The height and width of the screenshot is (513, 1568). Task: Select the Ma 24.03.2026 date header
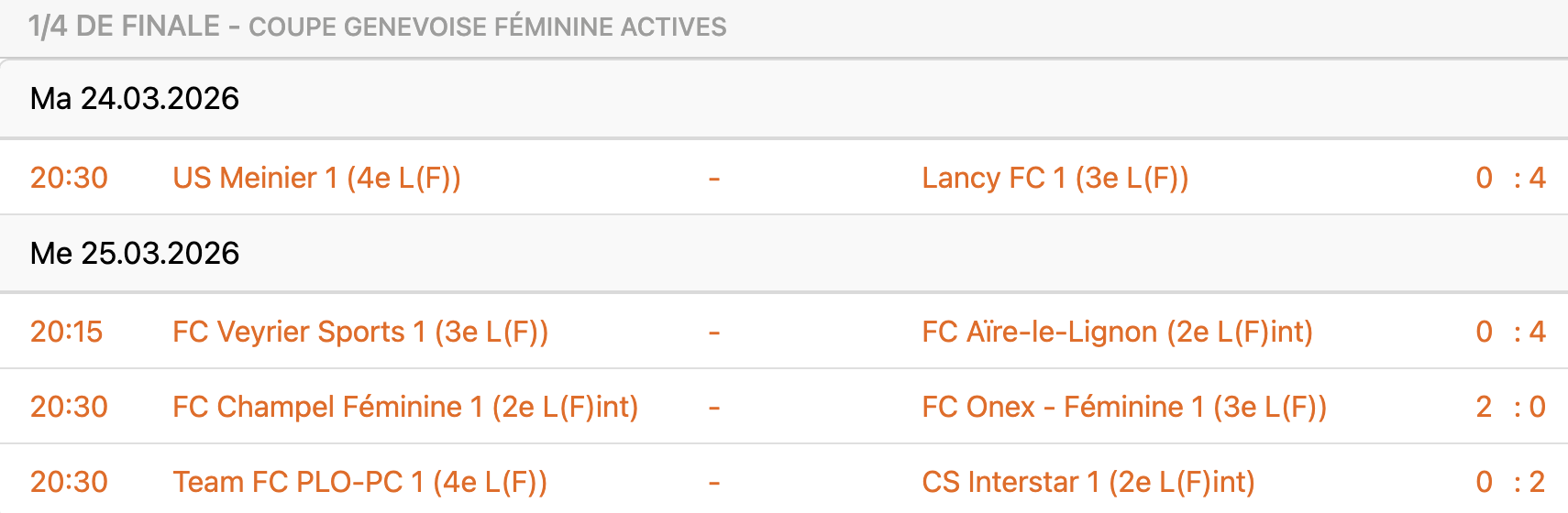[135, 99]
